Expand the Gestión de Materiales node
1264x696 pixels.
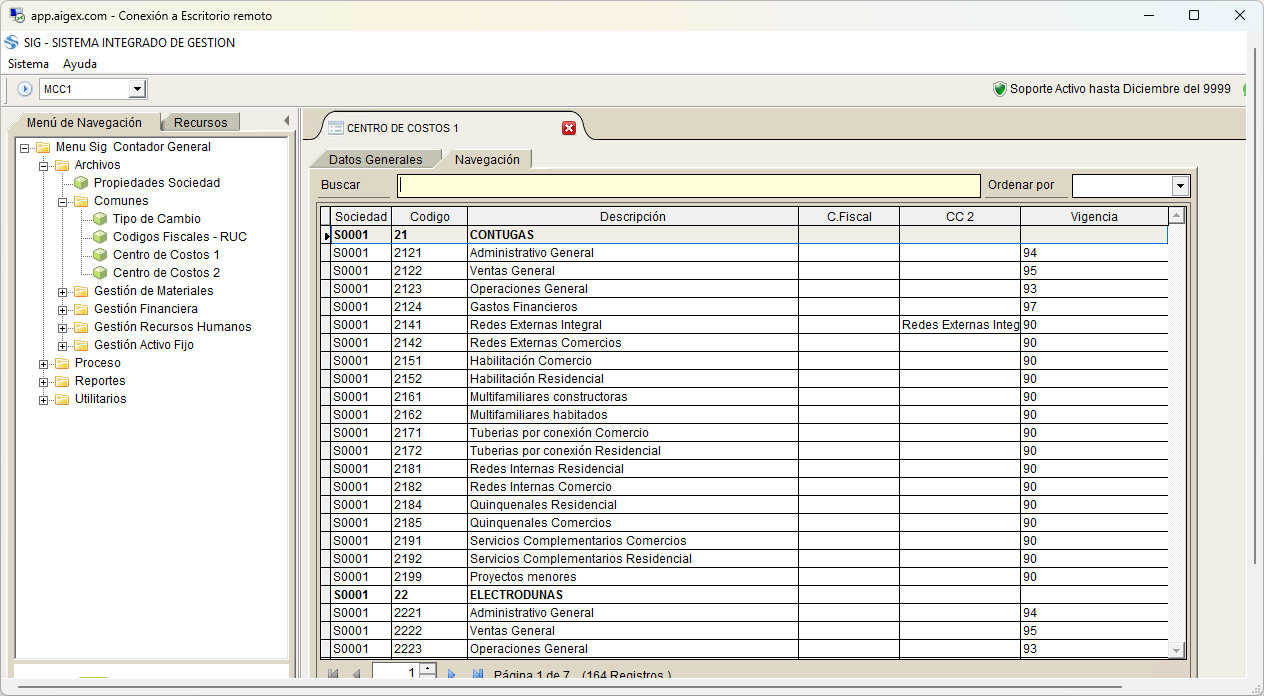coord(62,291)
